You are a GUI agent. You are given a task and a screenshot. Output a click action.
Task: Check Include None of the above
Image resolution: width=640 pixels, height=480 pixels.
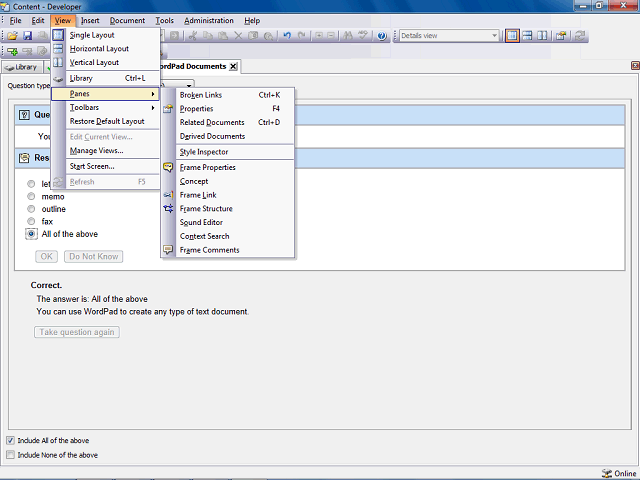click(11, 455)
